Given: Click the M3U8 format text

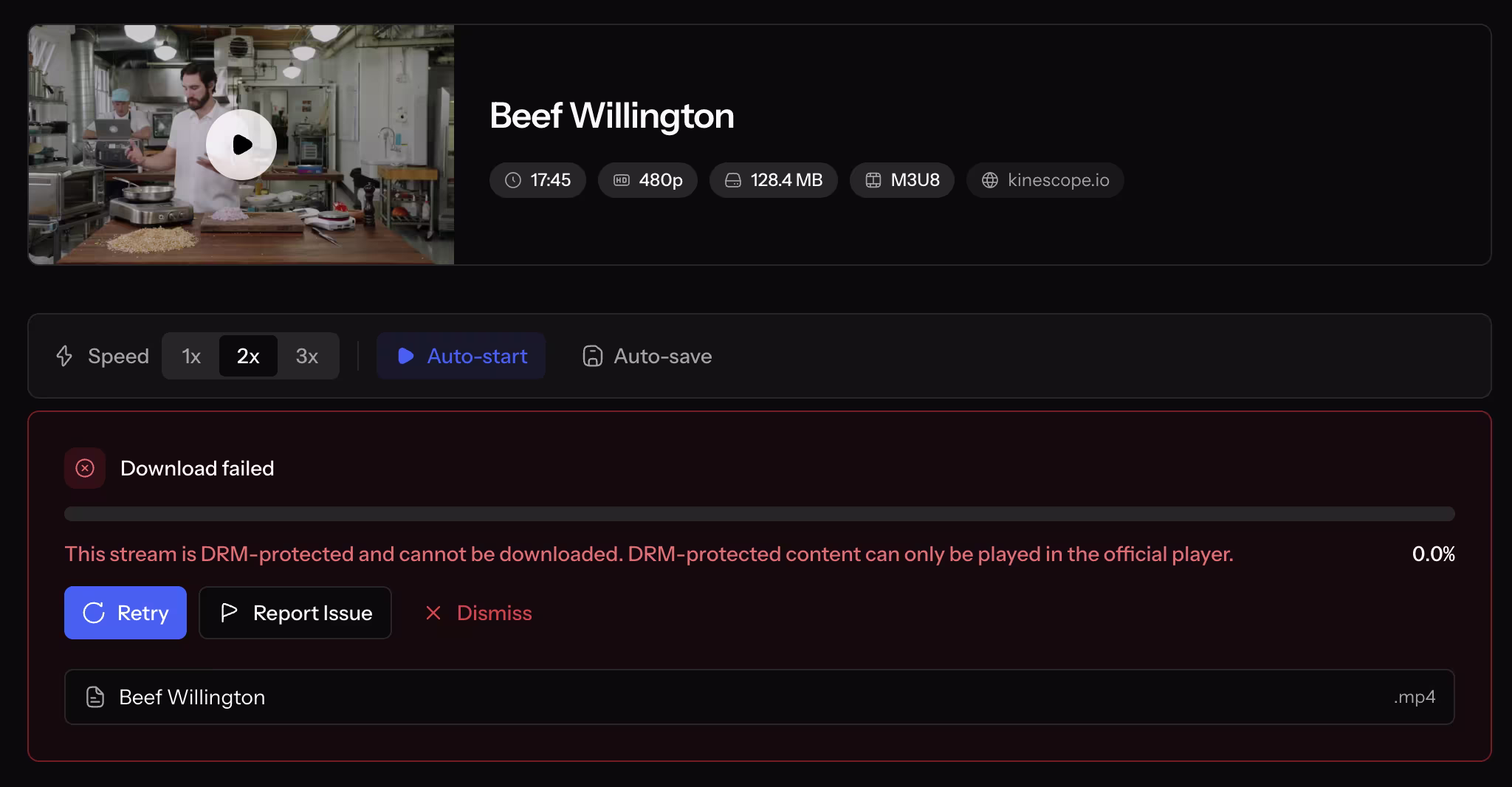Looking at the screenshot, I should (915, 180).
